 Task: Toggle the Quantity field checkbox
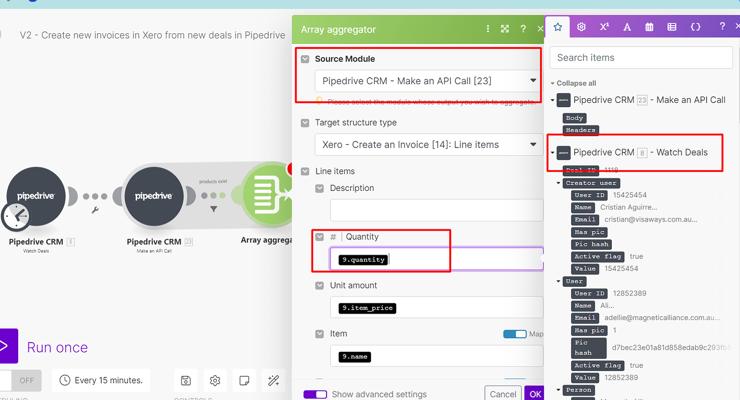click(320, 237)
